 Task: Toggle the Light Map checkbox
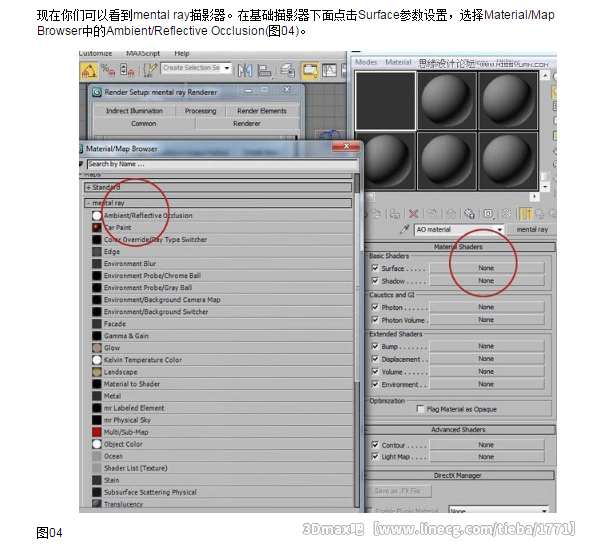[x=375, y=457]
